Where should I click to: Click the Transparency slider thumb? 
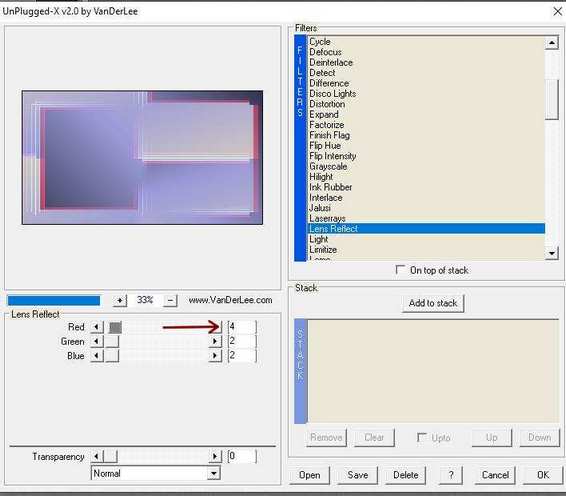point(110,457)
